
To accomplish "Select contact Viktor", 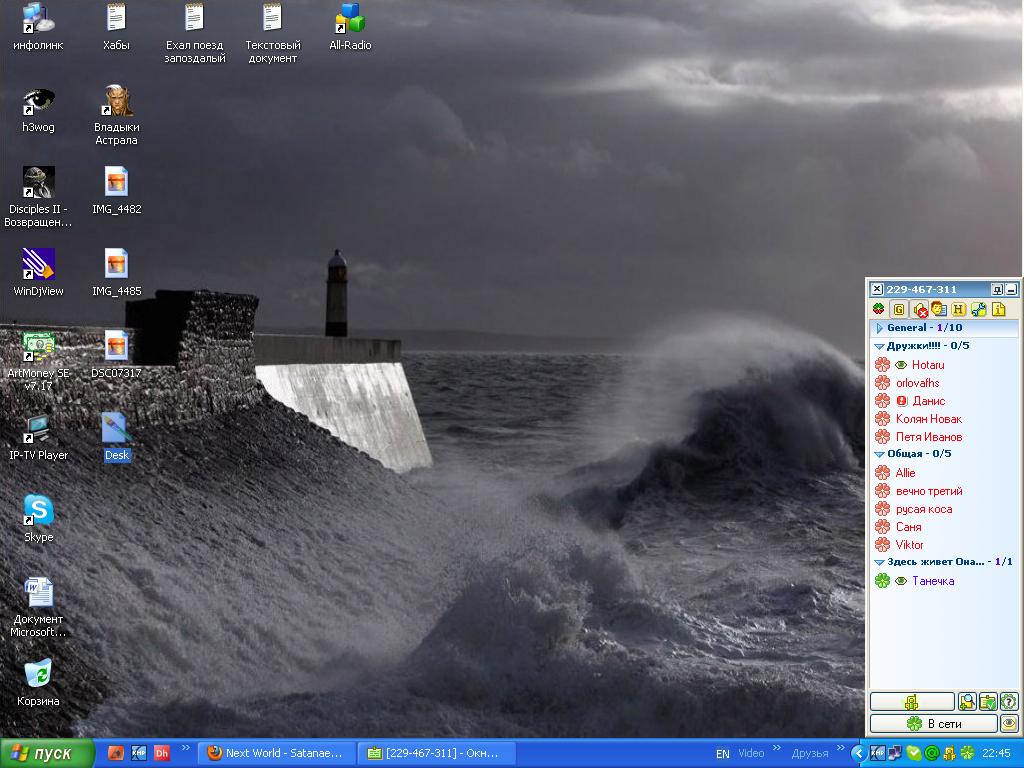I will (909, 545).
